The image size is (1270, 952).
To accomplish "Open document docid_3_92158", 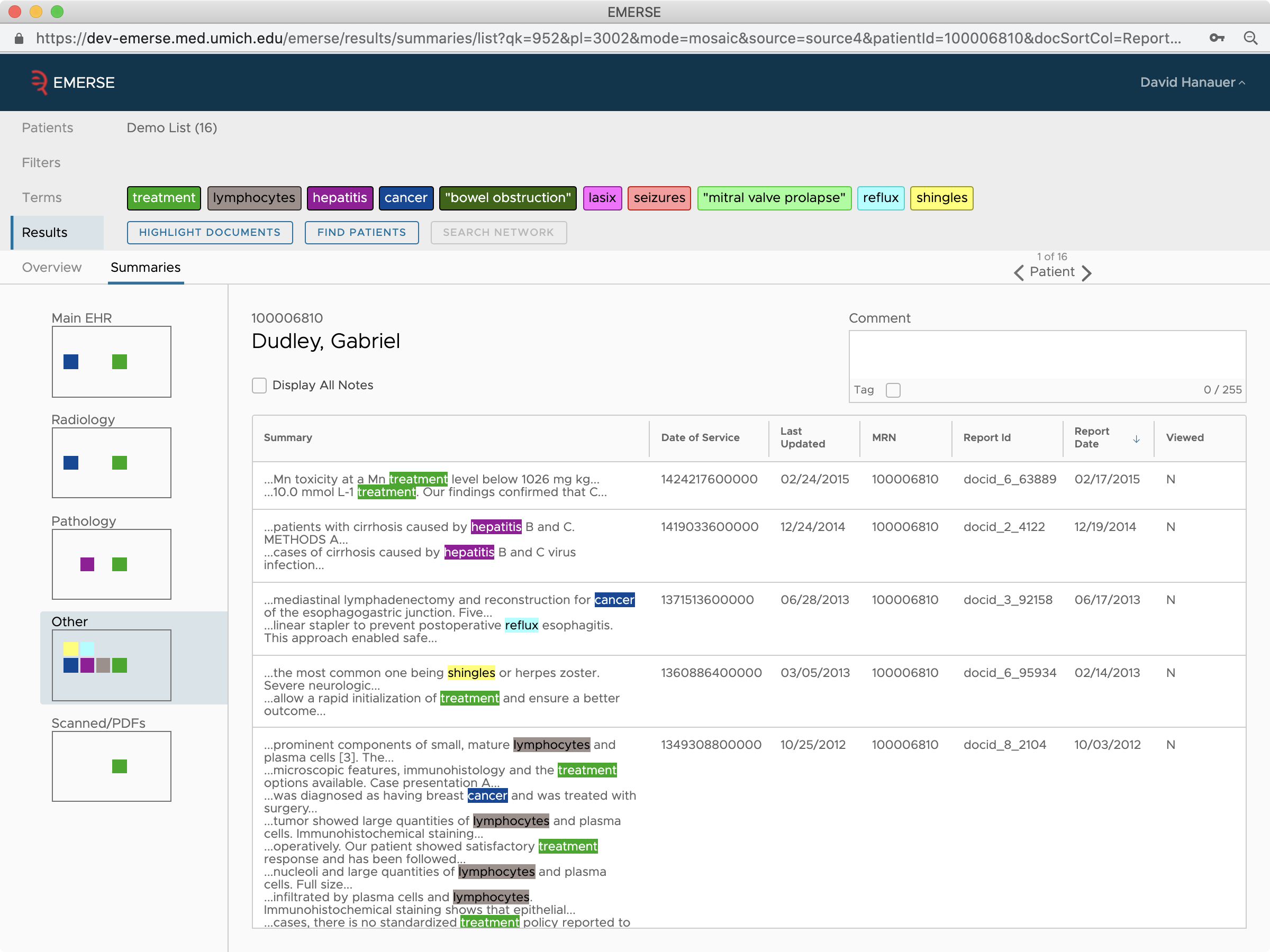I will click(1008, 600).
